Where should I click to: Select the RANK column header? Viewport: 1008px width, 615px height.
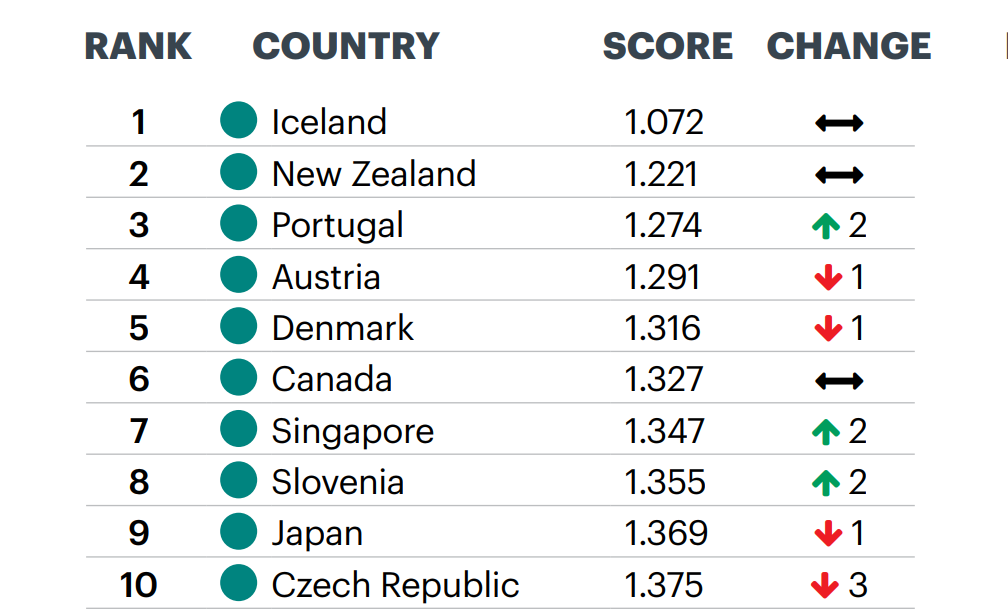(x=138, y=46)
